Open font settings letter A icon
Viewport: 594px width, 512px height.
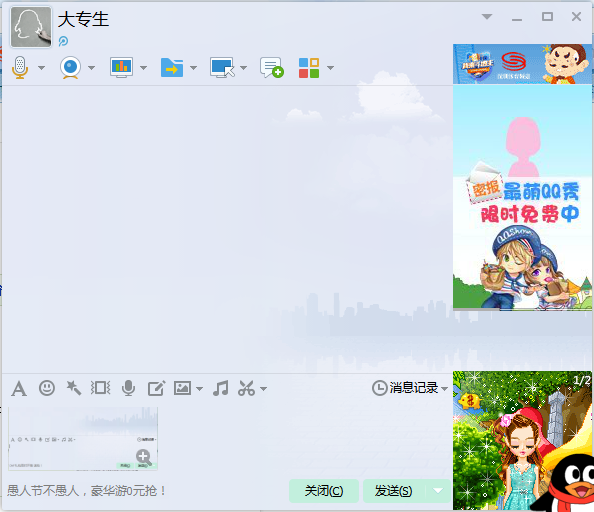point(19,389)
